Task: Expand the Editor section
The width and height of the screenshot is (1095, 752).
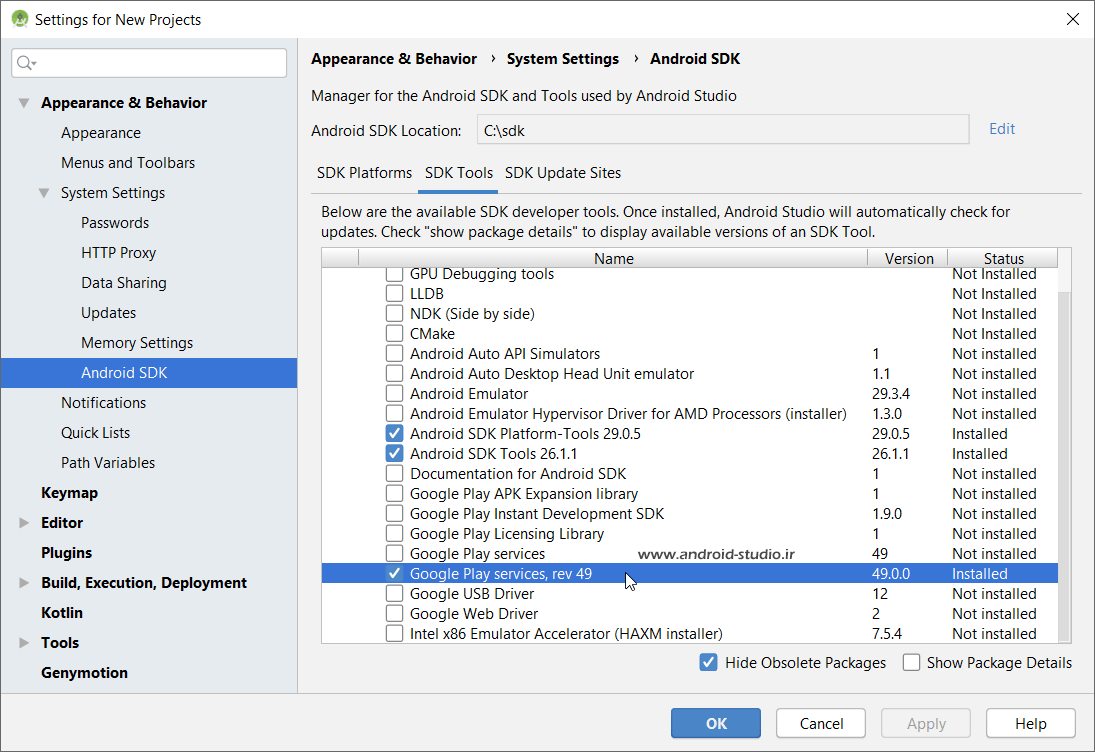Action: coord(24,523)
